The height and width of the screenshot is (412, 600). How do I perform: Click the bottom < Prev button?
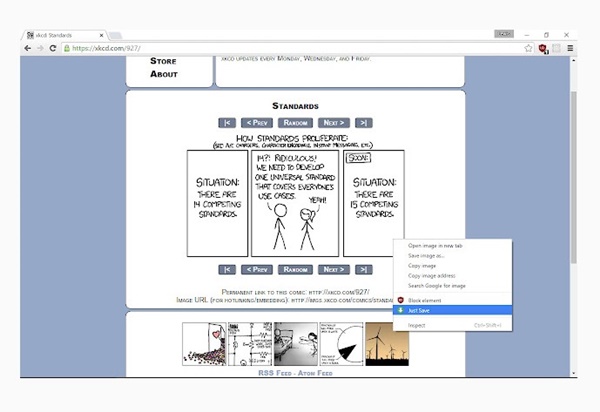[257, 270]
